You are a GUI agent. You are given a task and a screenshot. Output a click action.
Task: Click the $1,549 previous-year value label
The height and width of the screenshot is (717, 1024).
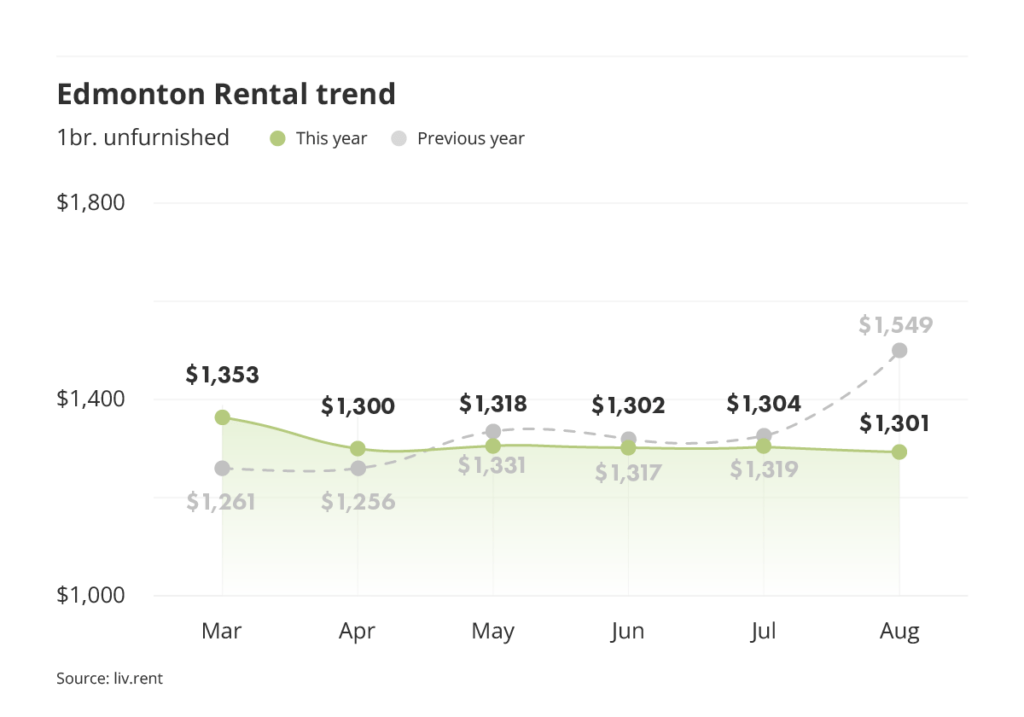896,325
